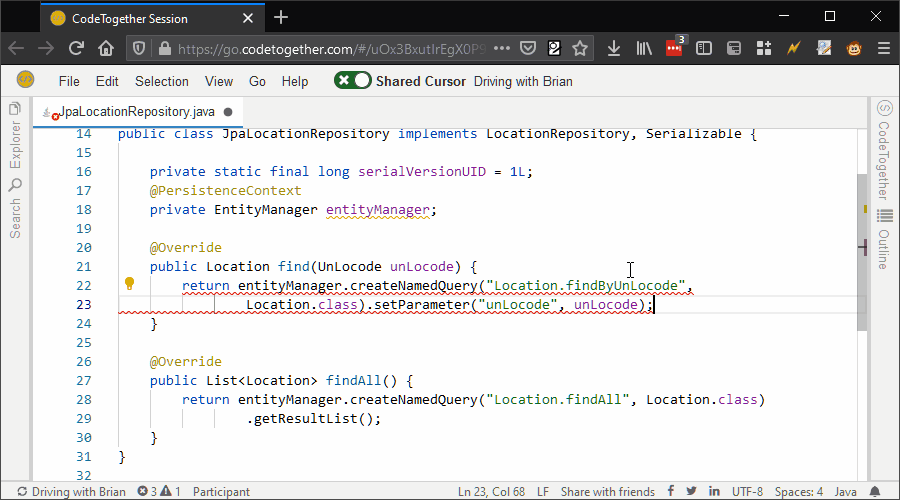Change UTF-8 file encoding selector
900x500 pixels.
(747, 491)
